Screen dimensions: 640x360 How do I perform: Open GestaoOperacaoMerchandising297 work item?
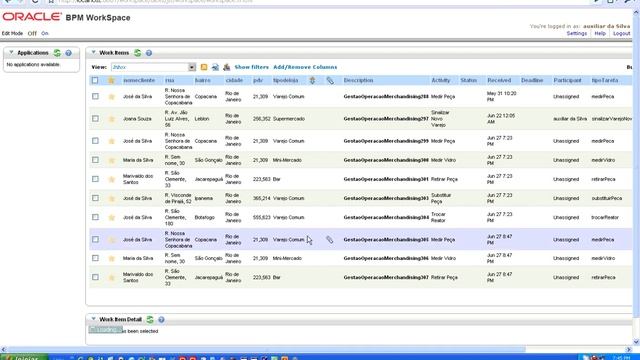pyautogui.click(x=386, y=119)
